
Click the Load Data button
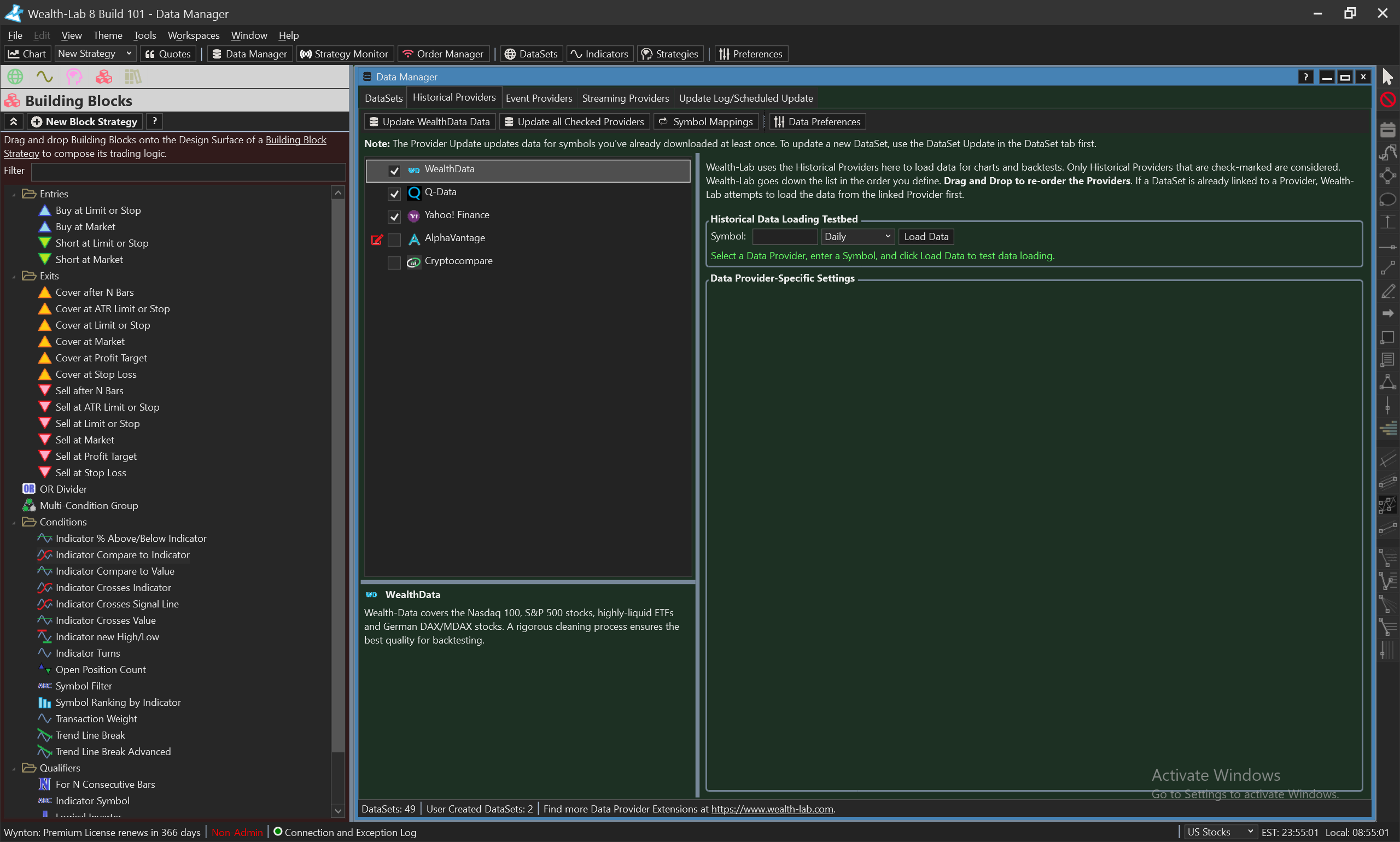coord(925,237)
